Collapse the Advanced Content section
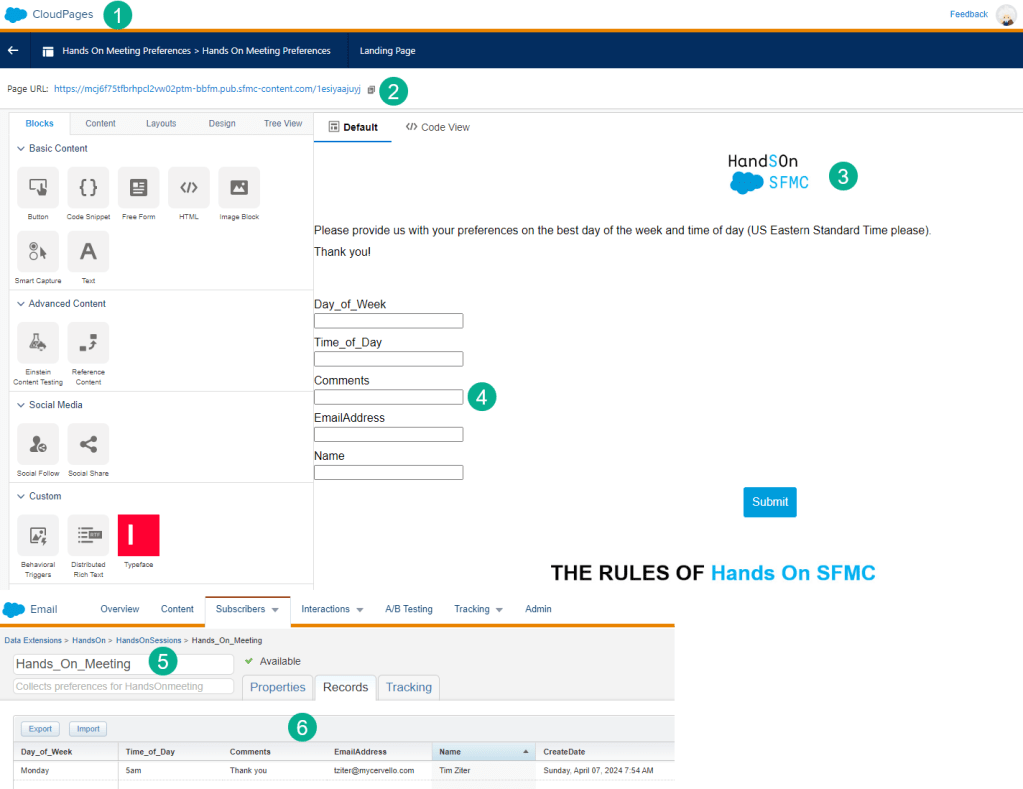1023x789 pixels. click(21, 304)
